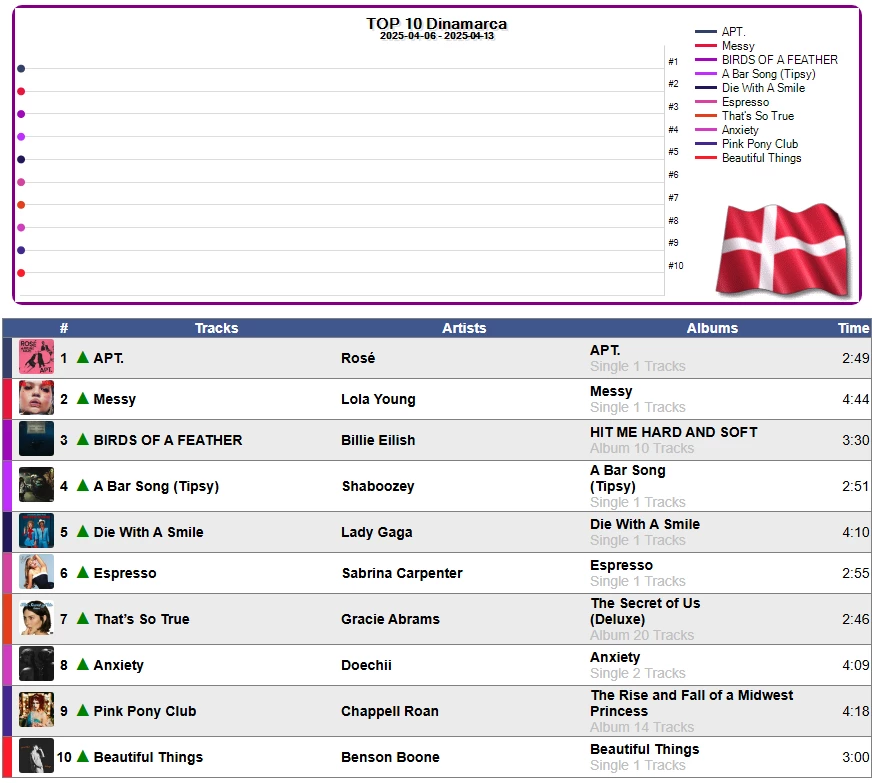Click the Time column header

(x=853, y=328)
